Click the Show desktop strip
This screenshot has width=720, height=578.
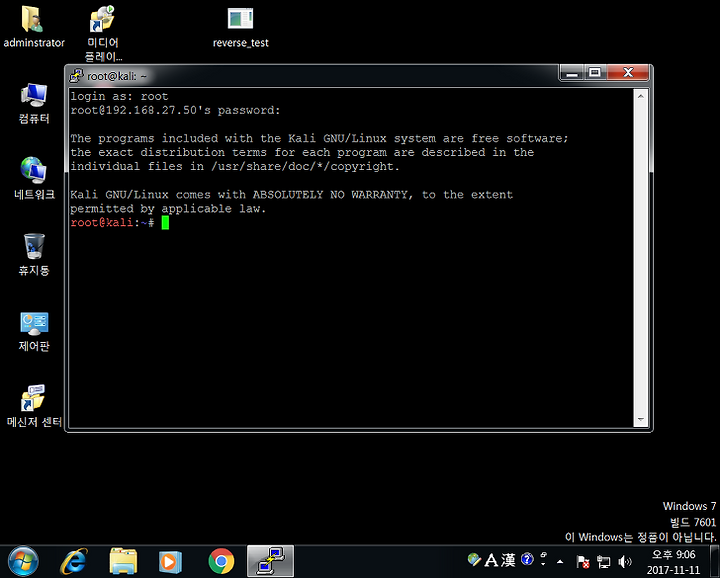point(714,561)
